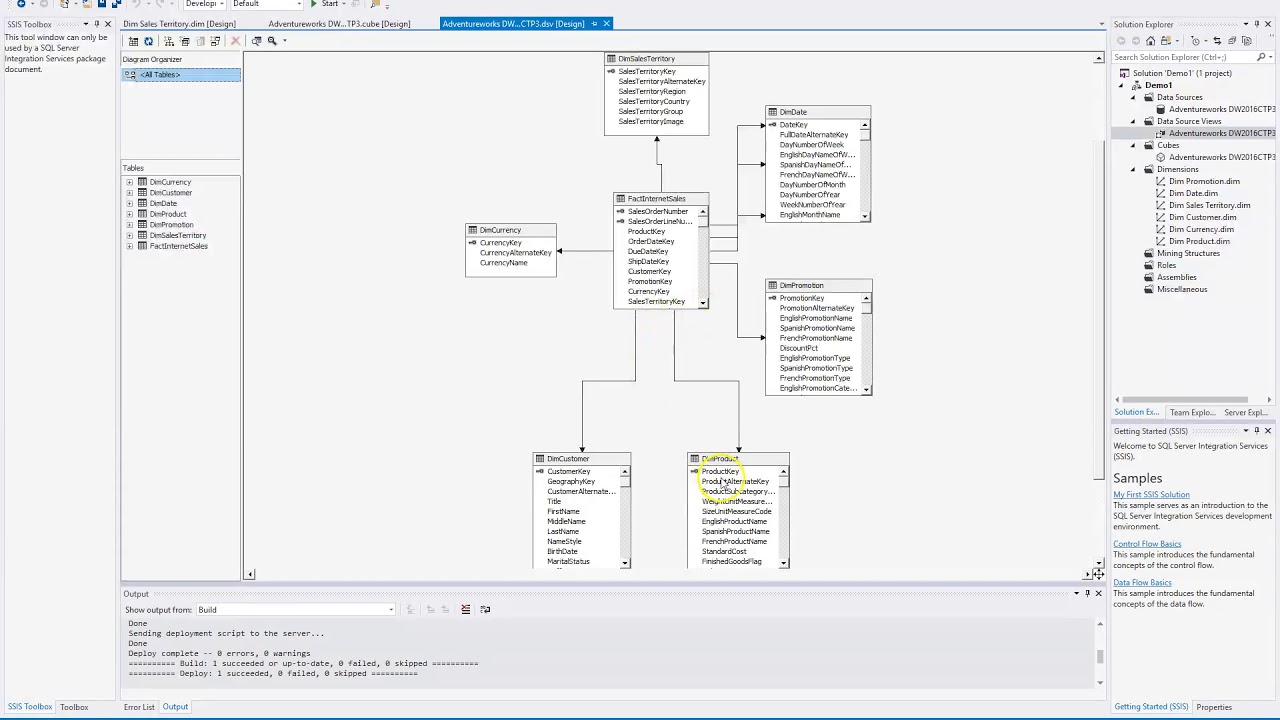This screenshot has height=720, width=1280.
Task: Click DimPromotion table header in diagram
Action: (818, 286)
